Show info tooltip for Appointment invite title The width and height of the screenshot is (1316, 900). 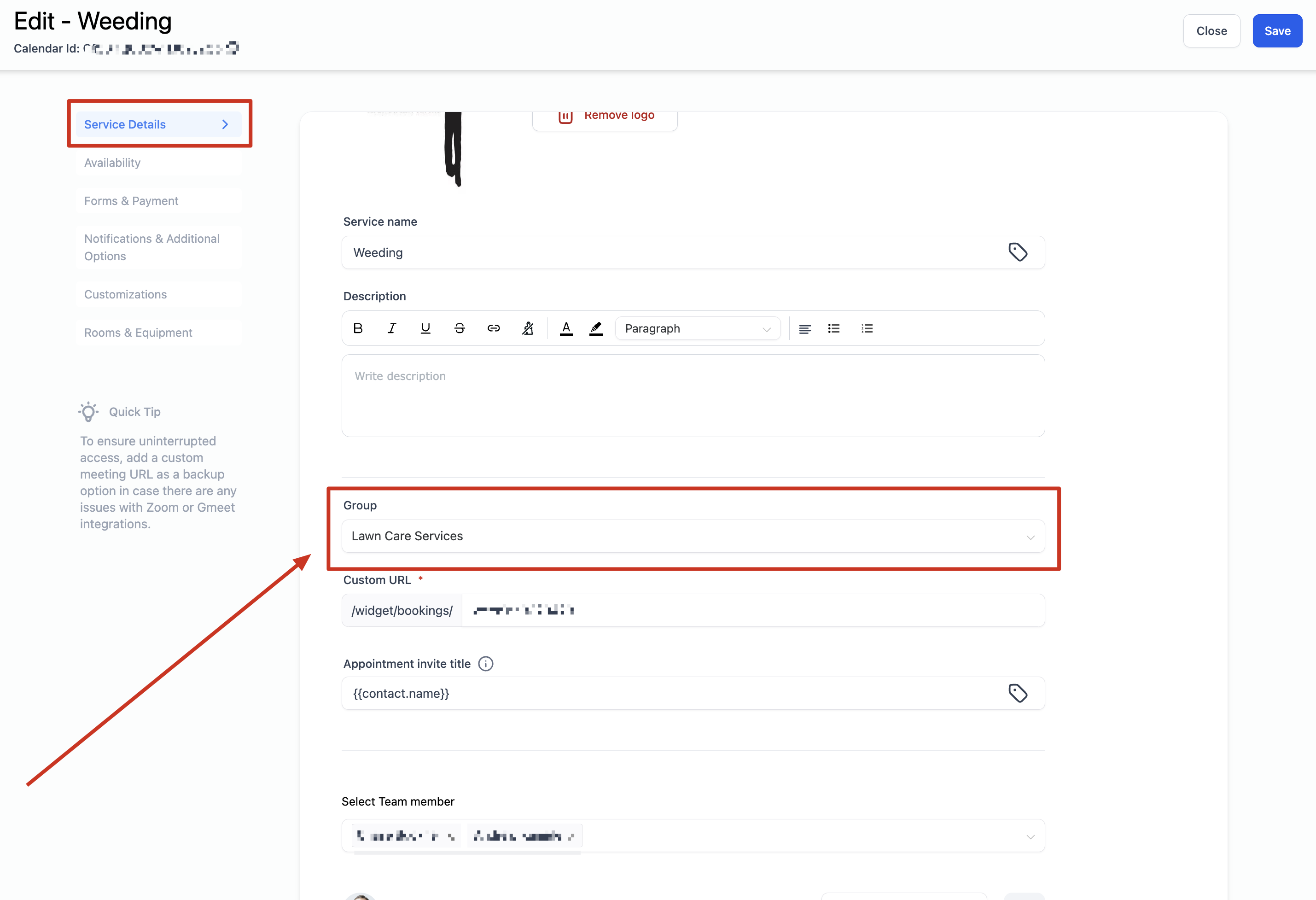pos(485,664)
